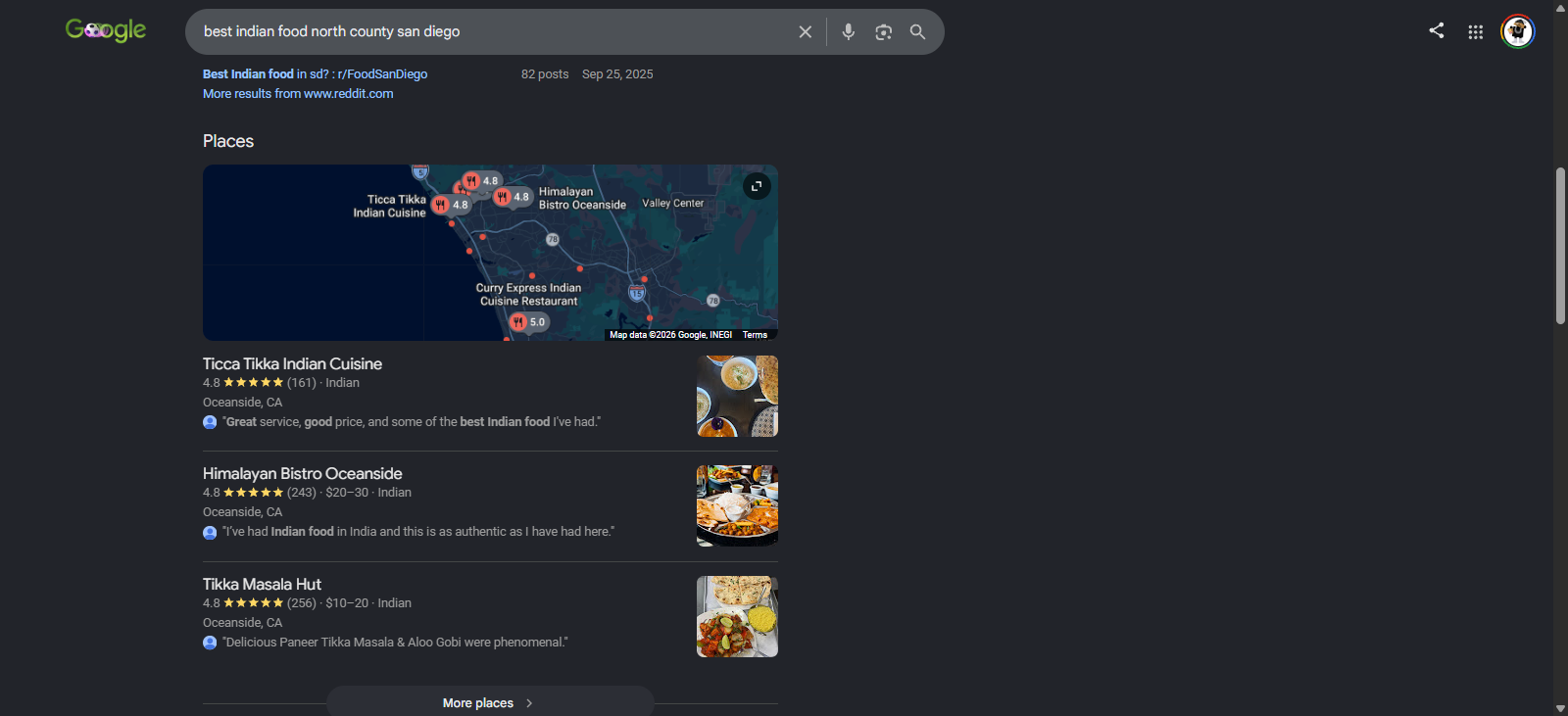Open the "Best Indian food in sd?" Reddit result
Screen dimensions: 1568x716
[315, 74]
